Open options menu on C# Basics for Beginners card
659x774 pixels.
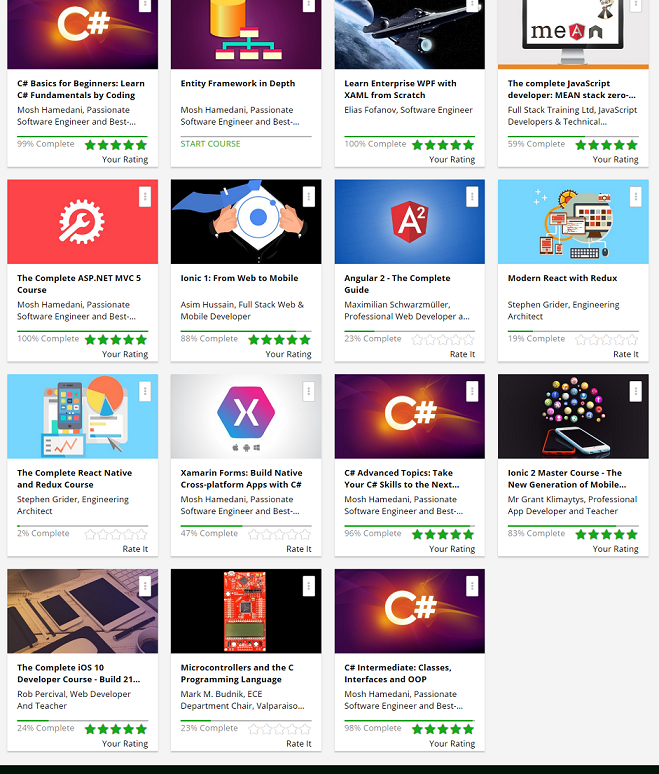point(145,5)
